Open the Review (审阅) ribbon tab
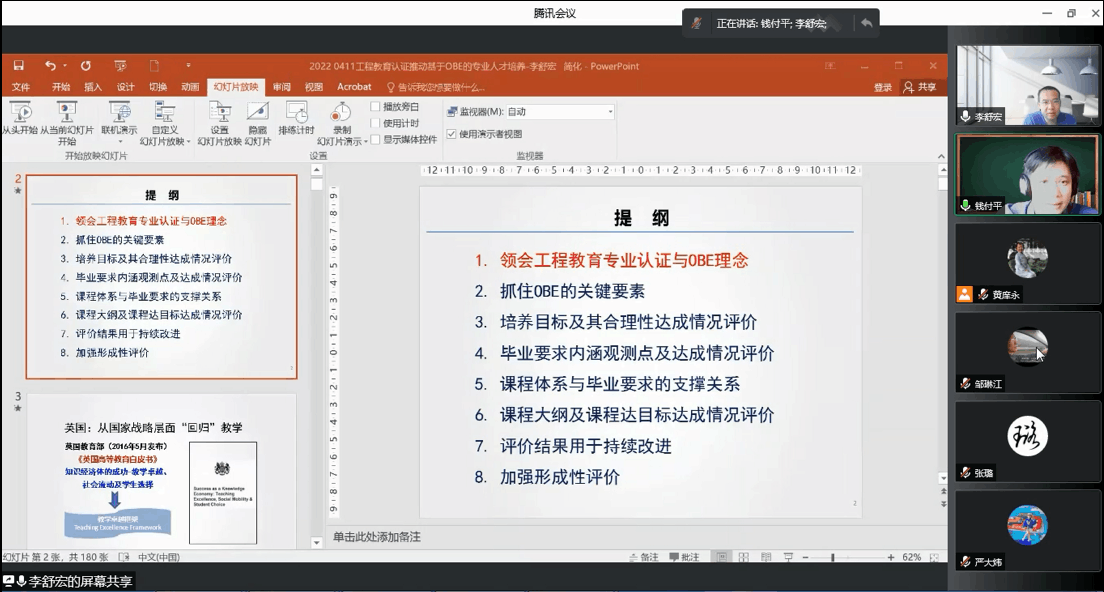Viewport: 1104px width, 592px height. coord(281,87)
